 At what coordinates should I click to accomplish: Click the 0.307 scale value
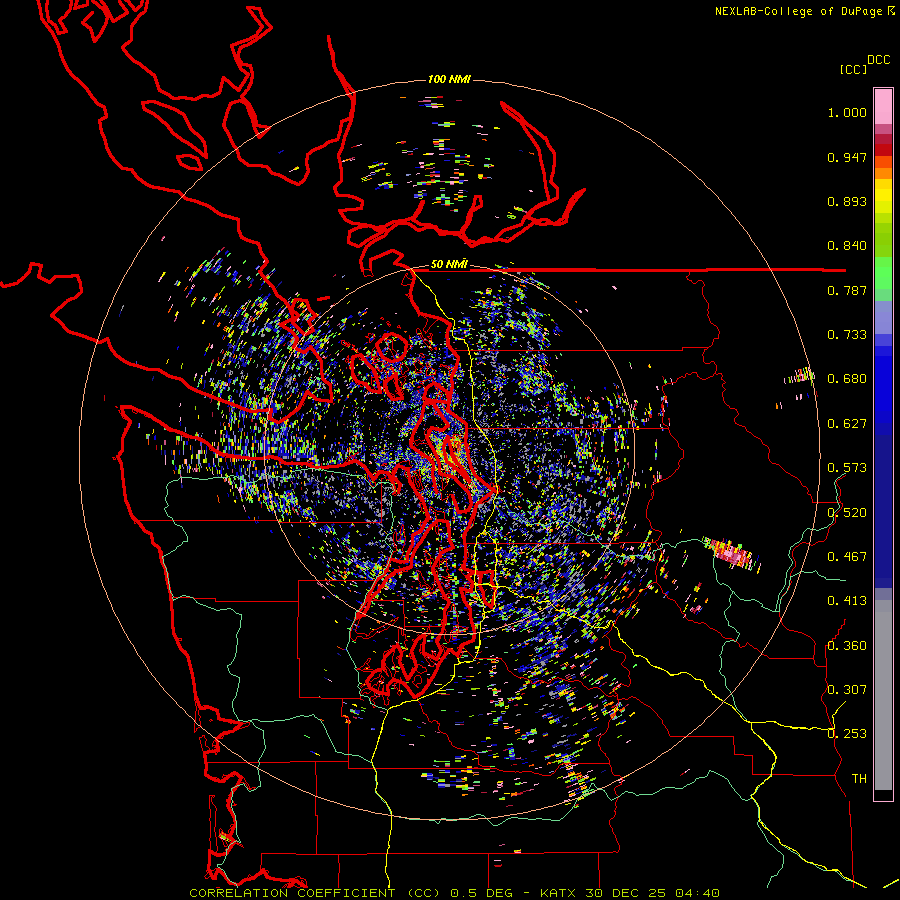pyautogui.click(x=847, y=690)
